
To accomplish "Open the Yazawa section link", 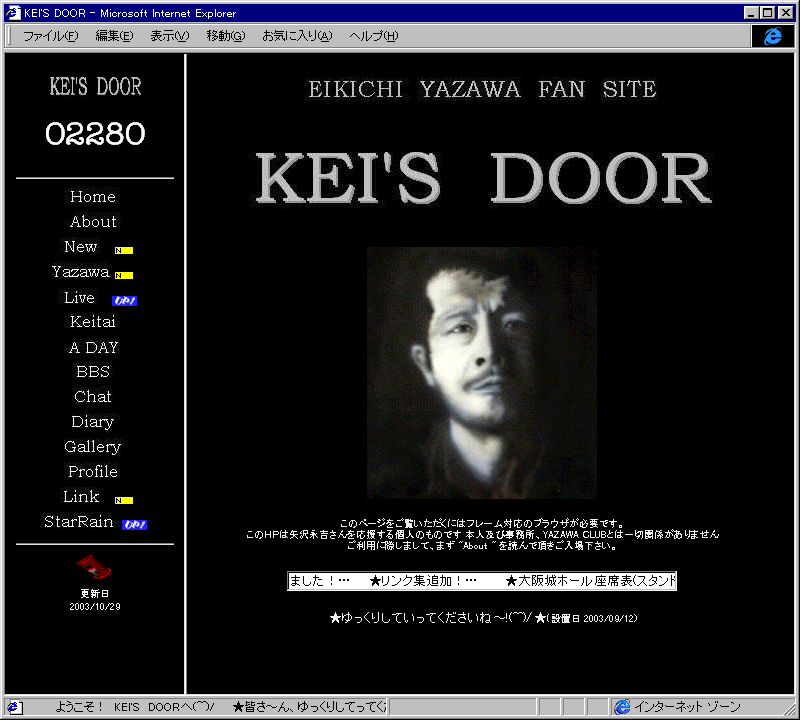I will coord(81,271).
